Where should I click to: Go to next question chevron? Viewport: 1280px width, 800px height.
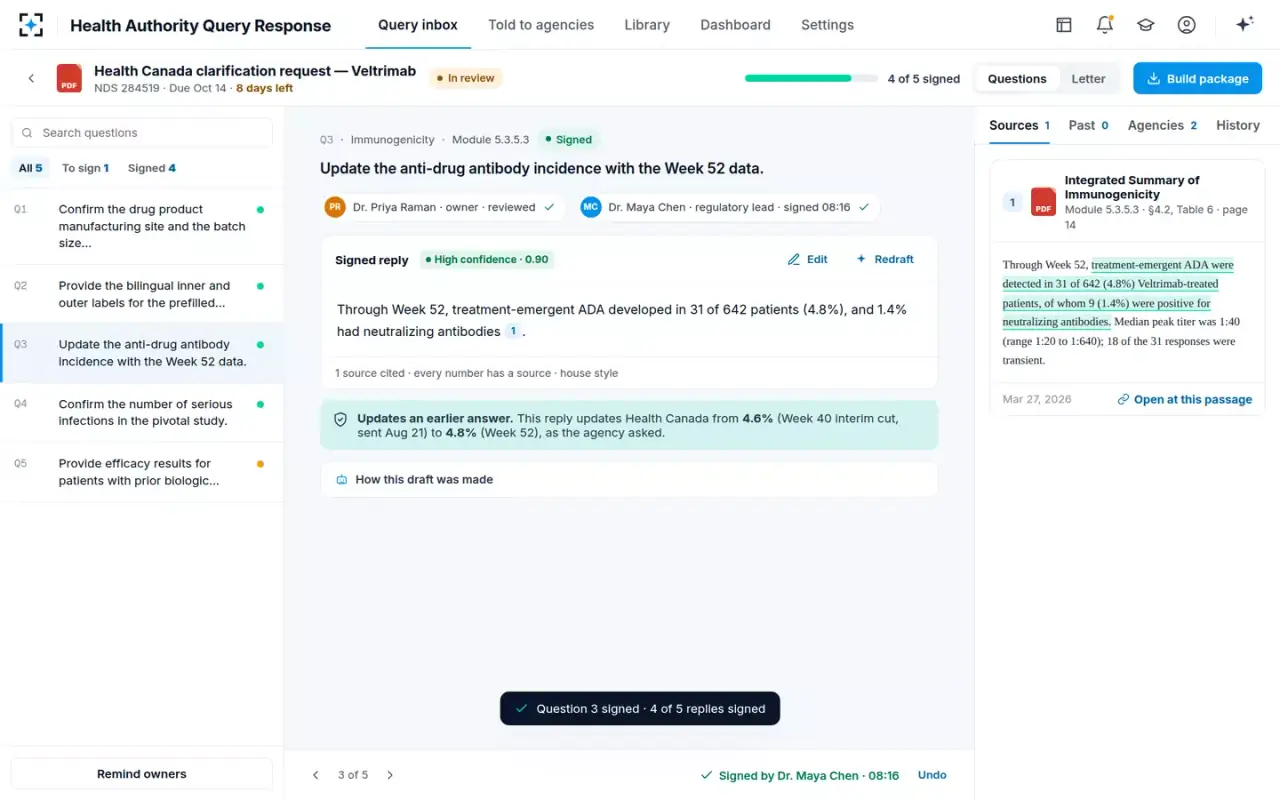coord(390,775)
